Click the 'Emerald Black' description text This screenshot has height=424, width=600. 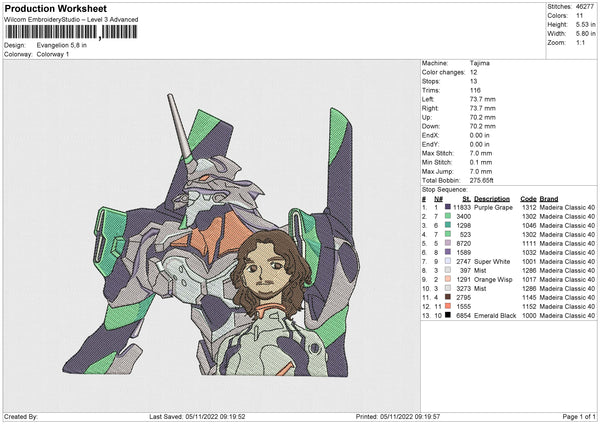pos(495,316)
